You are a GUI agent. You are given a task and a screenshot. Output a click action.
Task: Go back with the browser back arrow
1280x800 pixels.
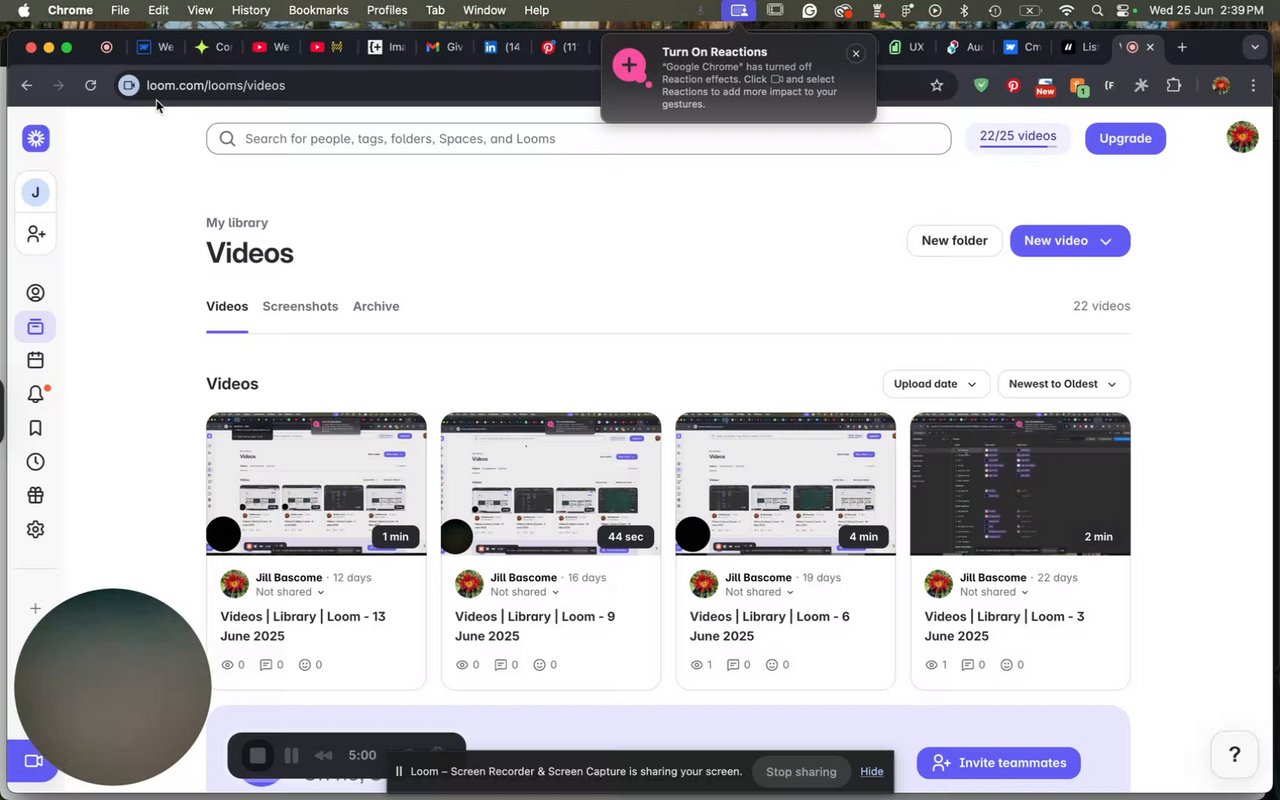(x=27, y=86)
